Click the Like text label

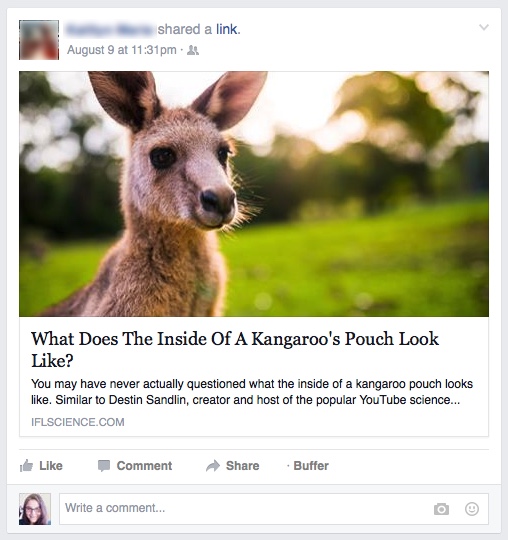coord(51,466)
